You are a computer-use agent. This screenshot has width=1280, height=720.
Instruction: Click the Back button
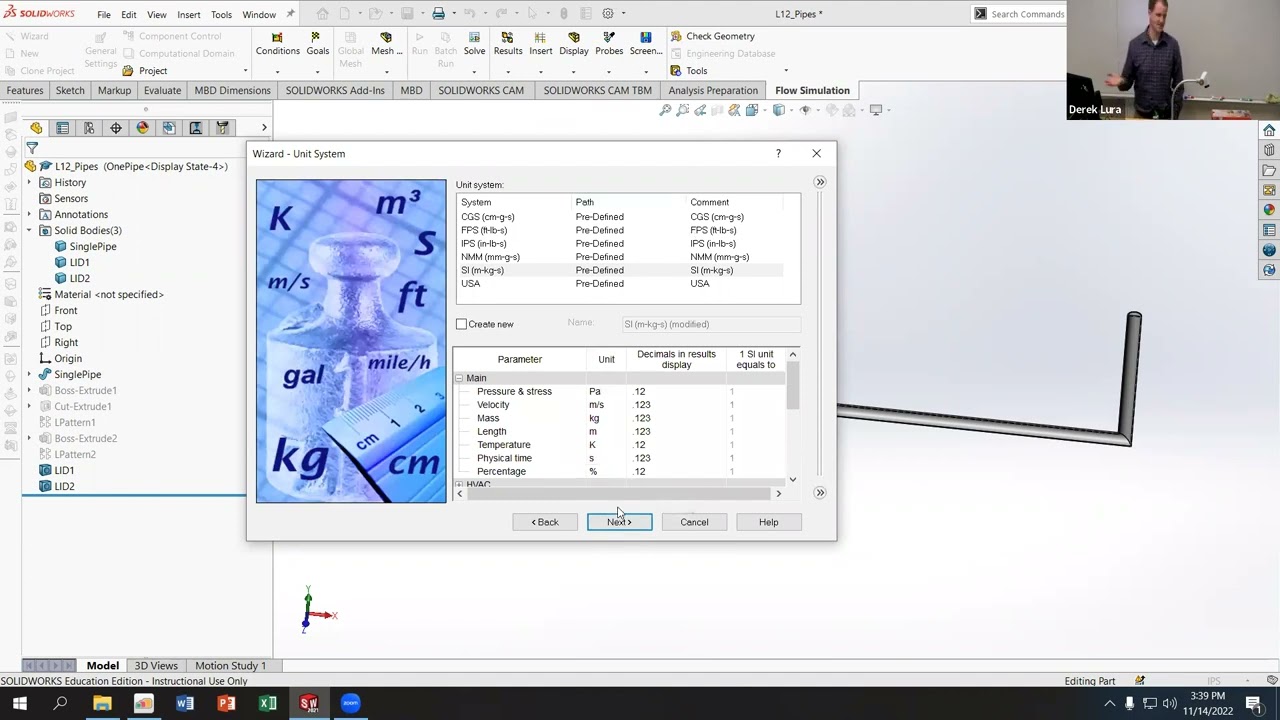545,522
